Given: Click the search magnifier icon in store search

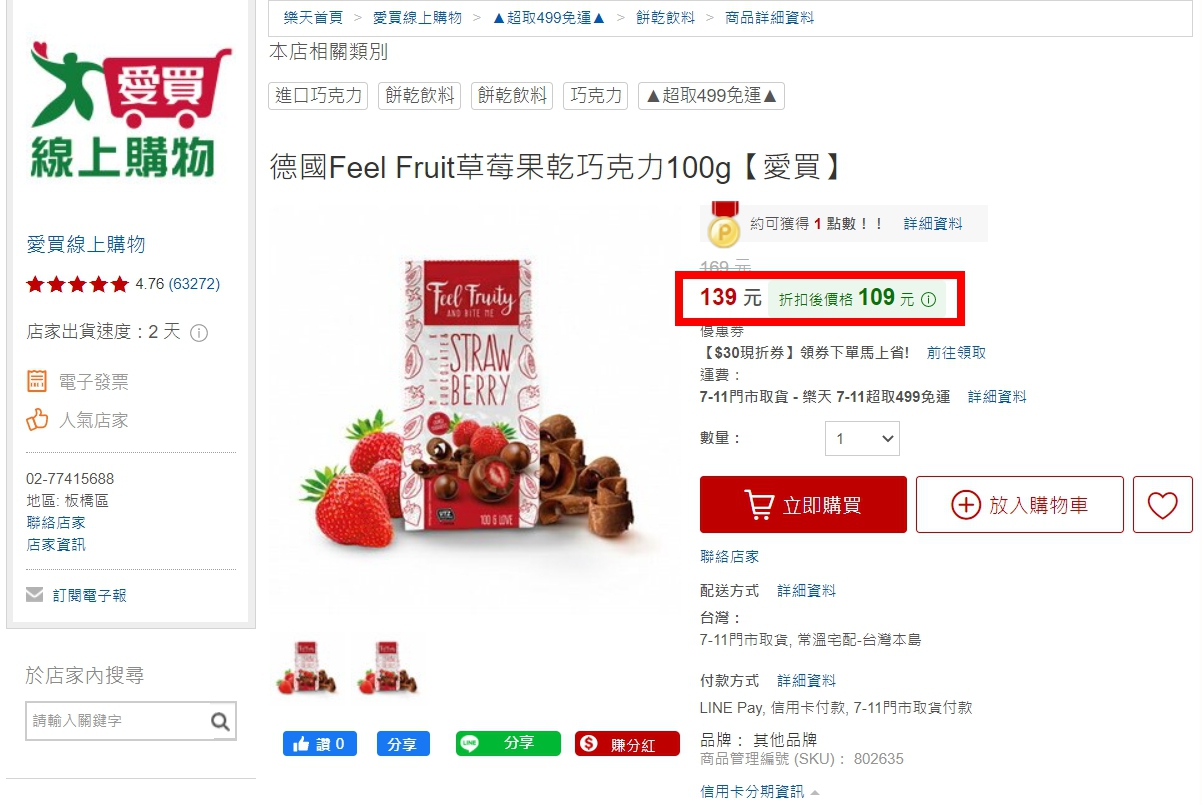Looking at the screenshot, I should pyautogui.click(x=221, y=721).
